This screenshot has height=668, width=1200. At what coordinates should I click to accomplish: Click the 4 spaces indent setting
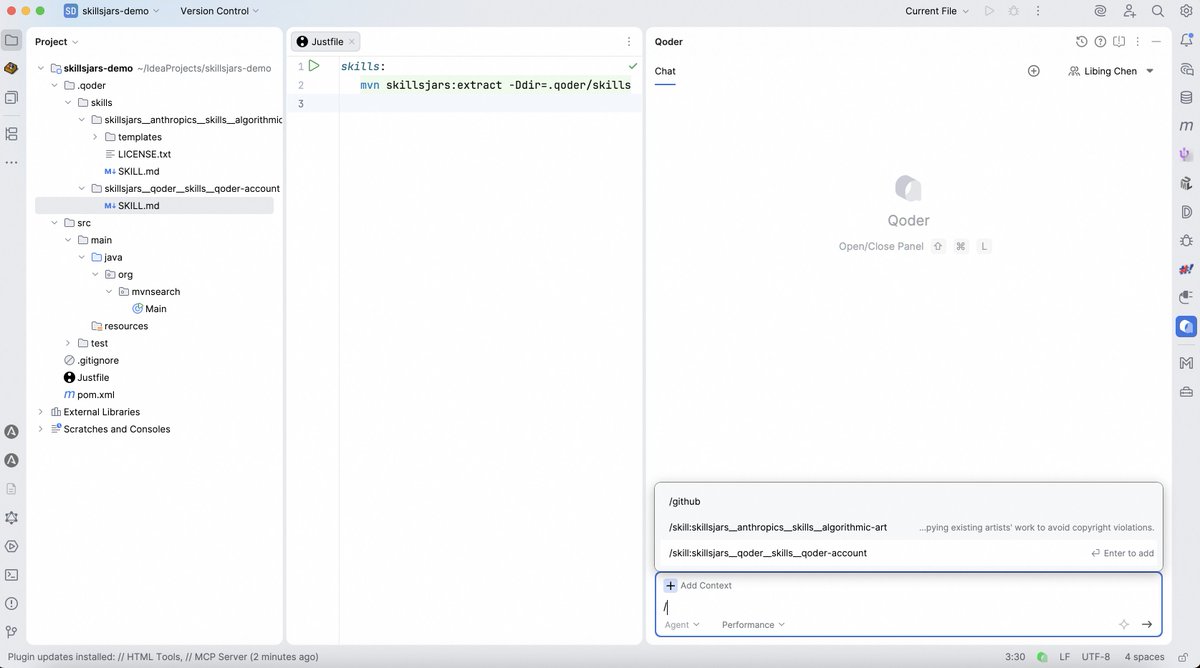coord(1144,657)
